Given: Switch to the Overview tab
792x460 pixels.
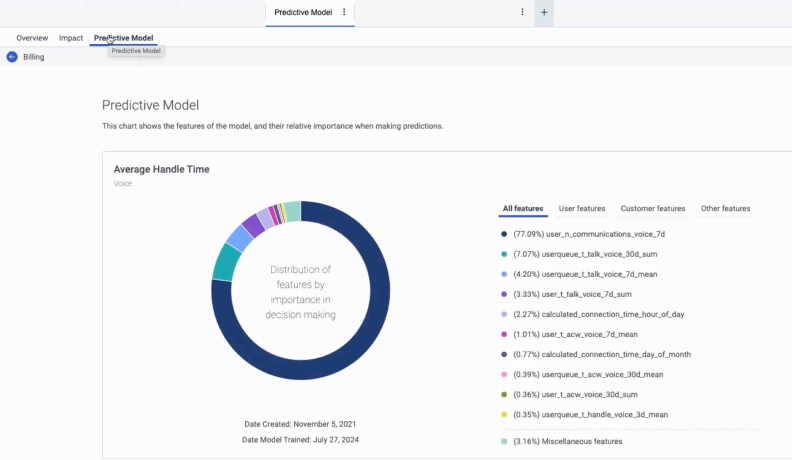Looking at the screenshot, I should point(32,38).
